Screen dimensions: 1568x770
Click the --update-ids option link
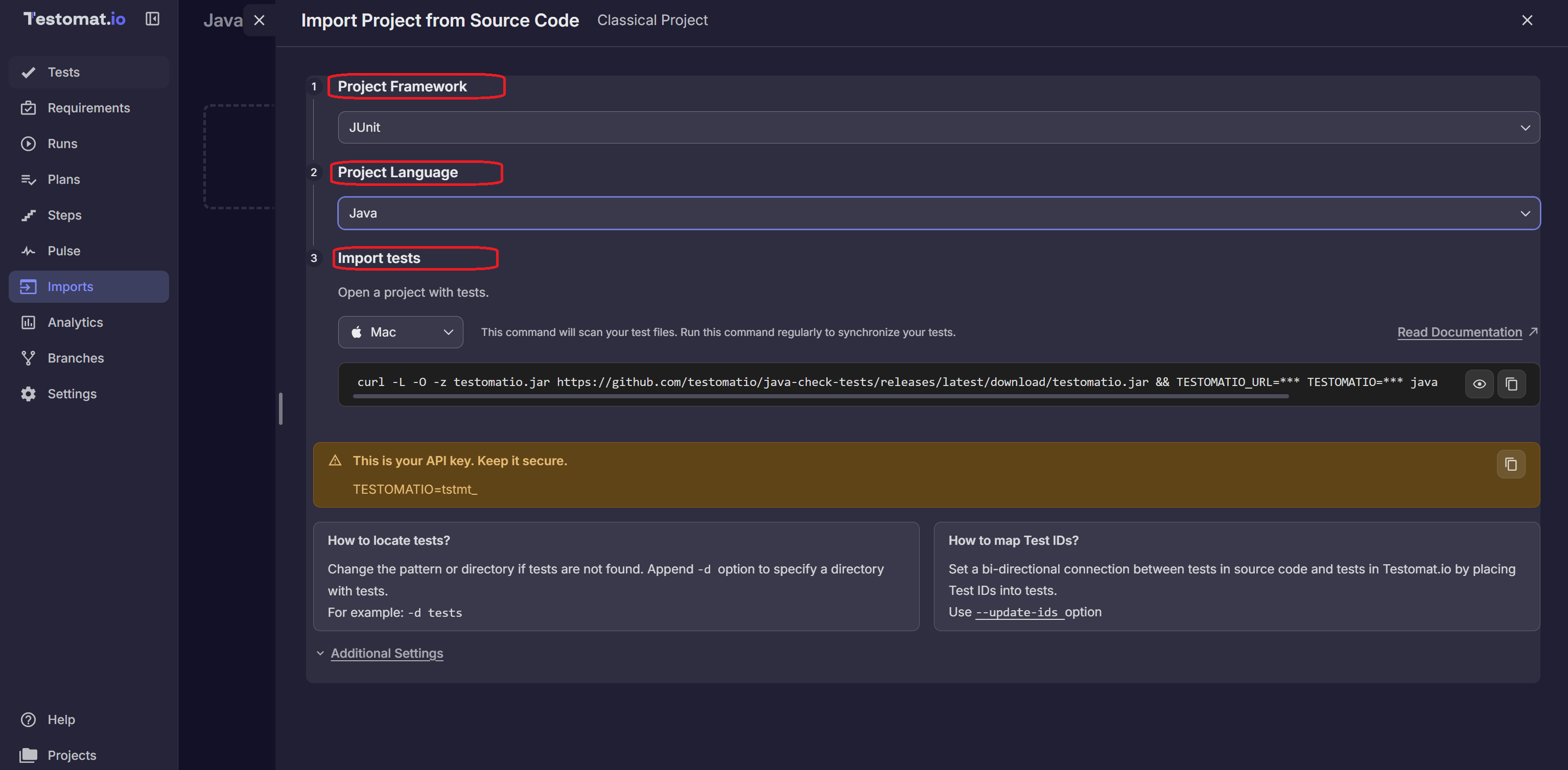tap(1019, 612)
